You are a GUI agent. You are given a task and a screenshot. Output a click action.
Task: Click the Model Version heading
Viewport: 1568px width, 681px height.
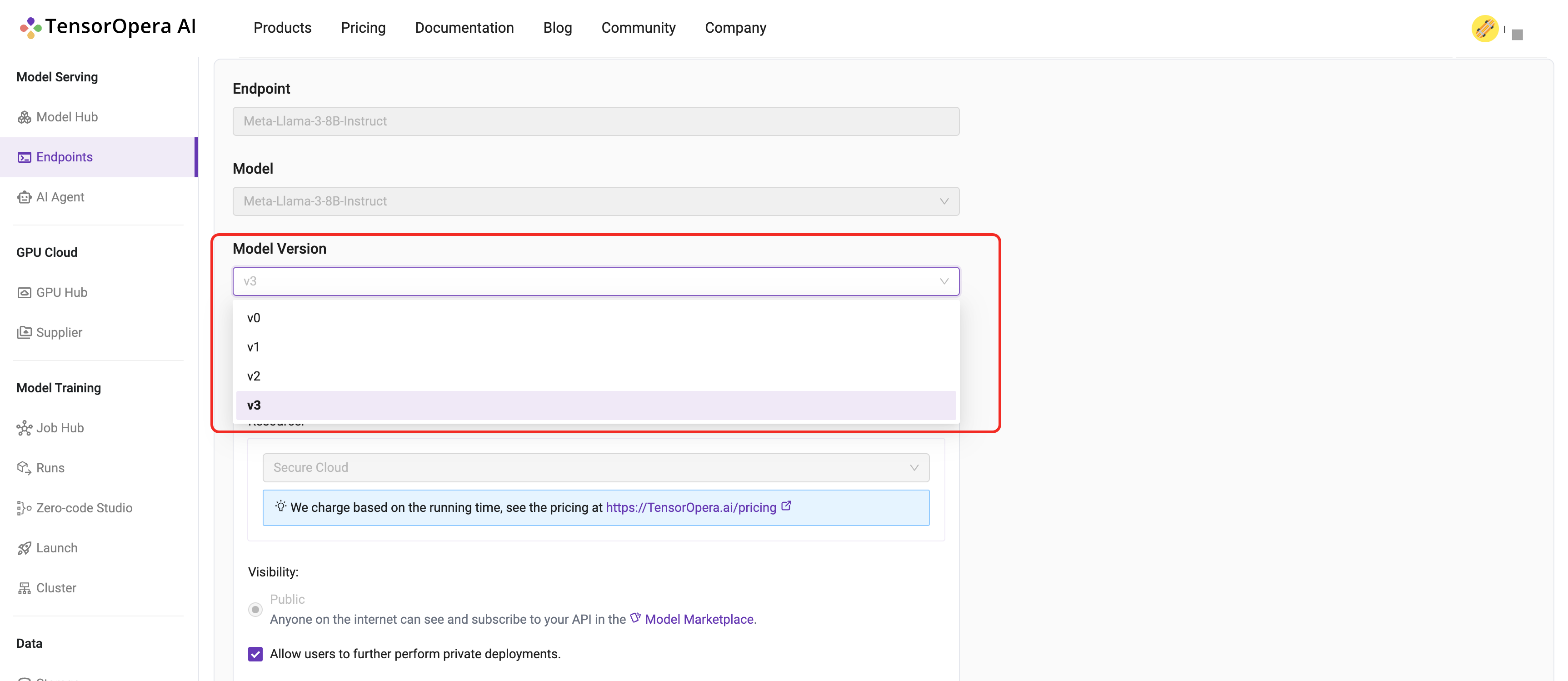(280, 249)
